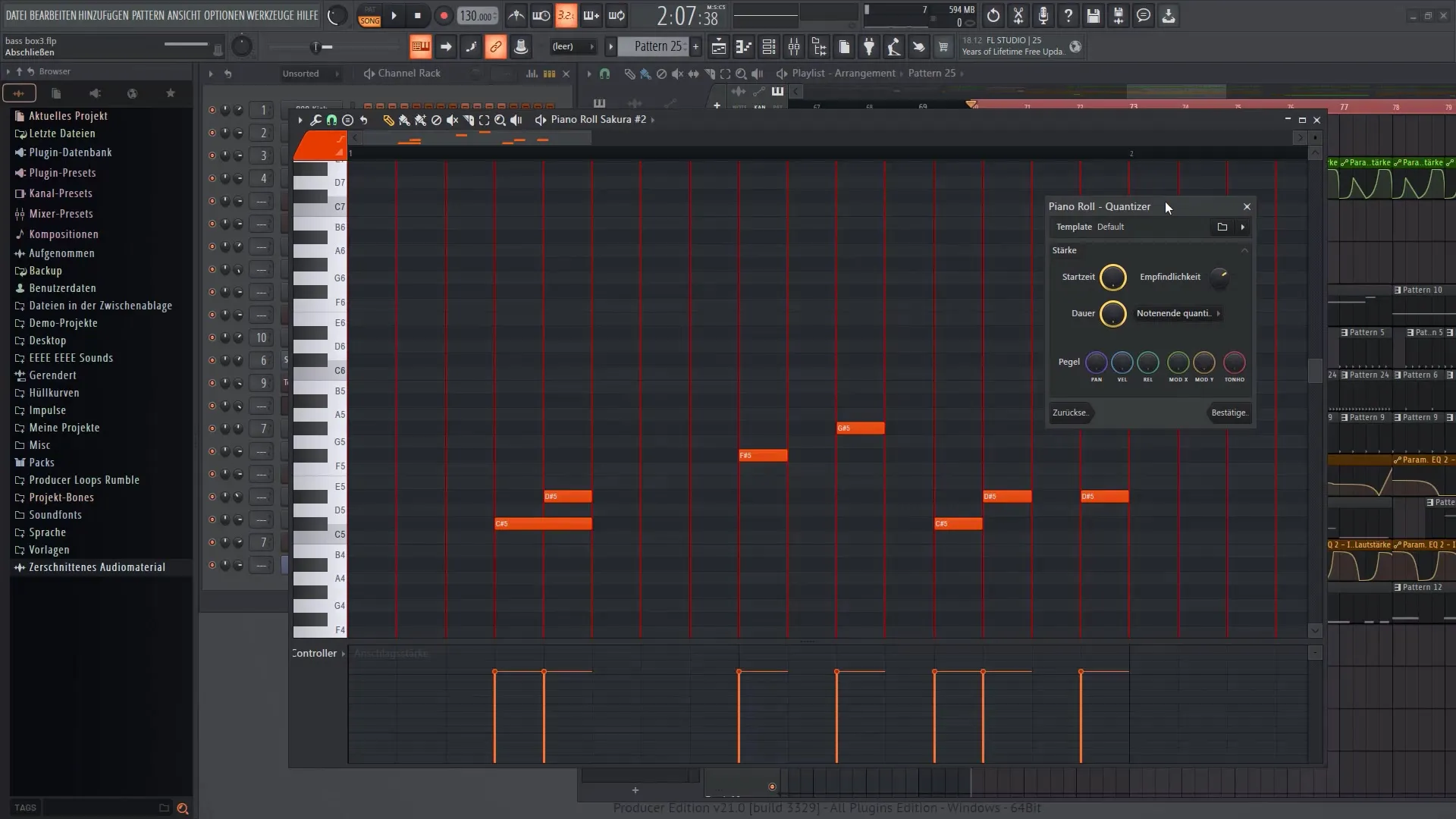
Task: Open the Packs folder in browser
Action: tap(41, 463)
